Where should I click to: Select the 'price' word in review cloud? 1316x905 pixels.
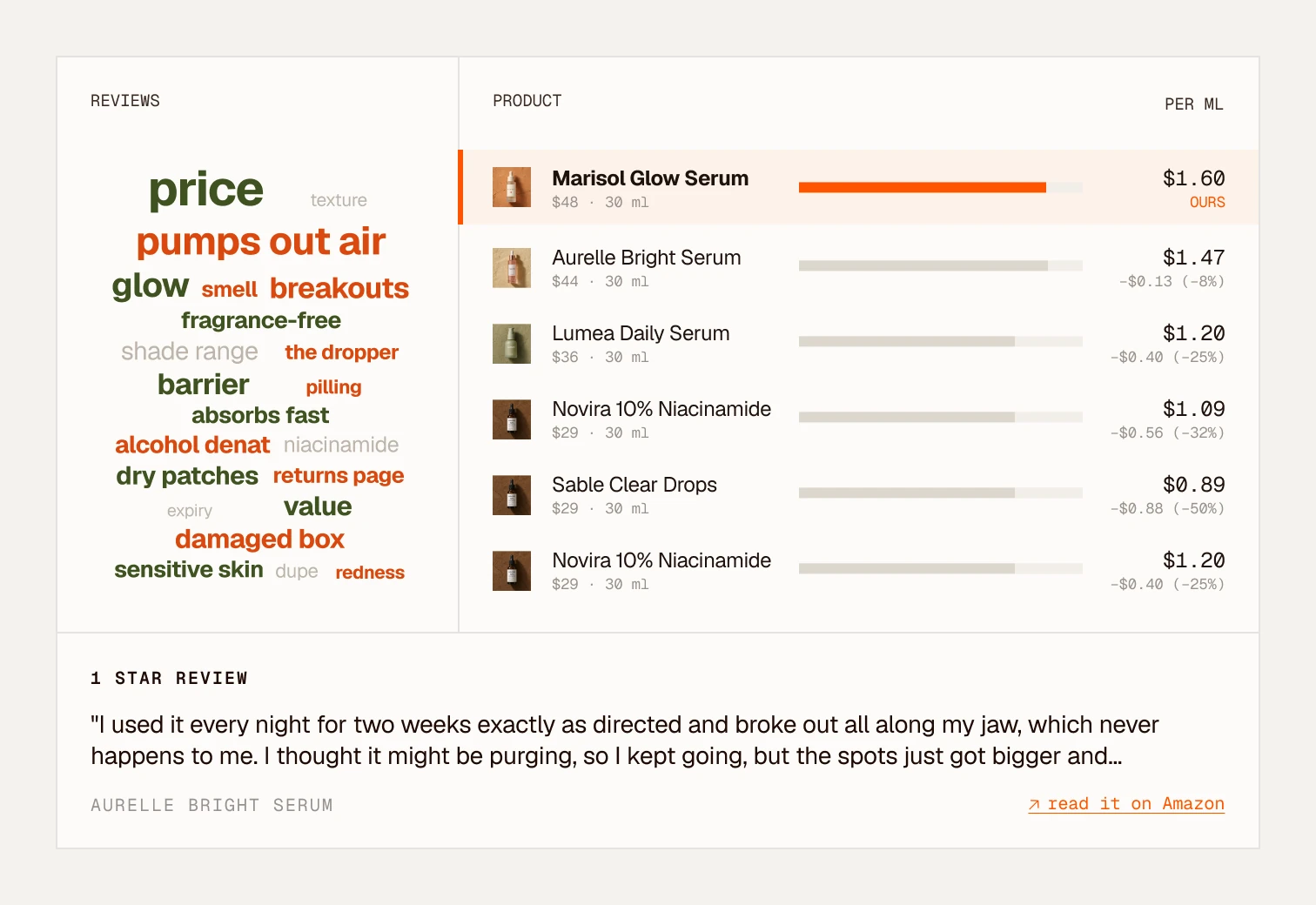tap(205, 190)
